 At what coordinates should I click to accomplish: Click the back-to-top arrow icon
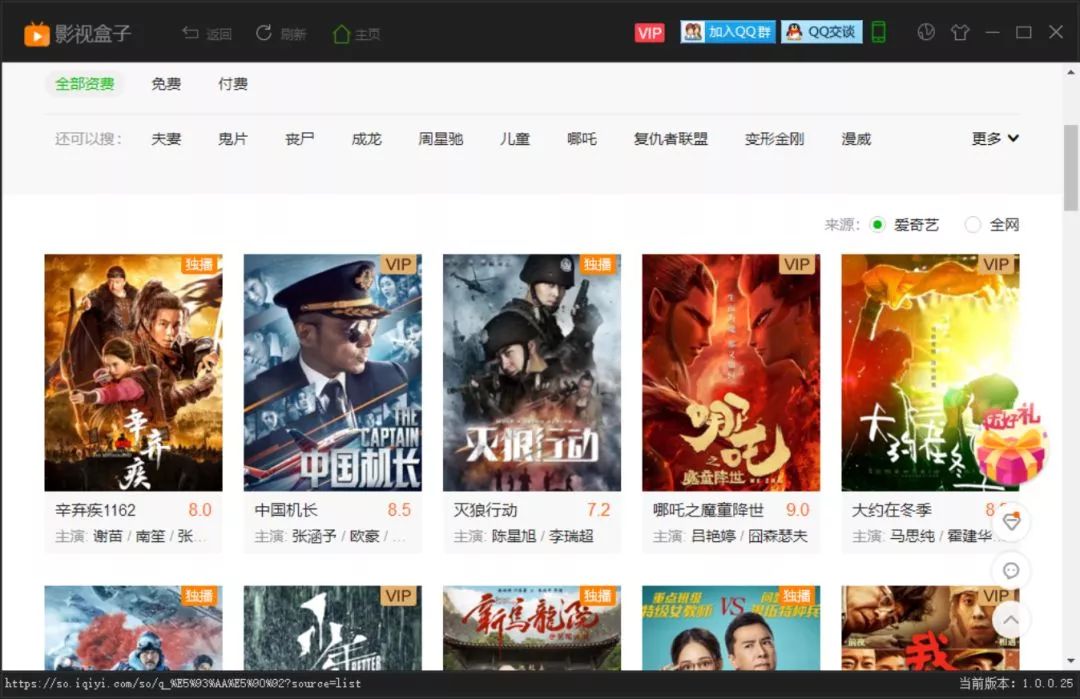point(1011,619)
